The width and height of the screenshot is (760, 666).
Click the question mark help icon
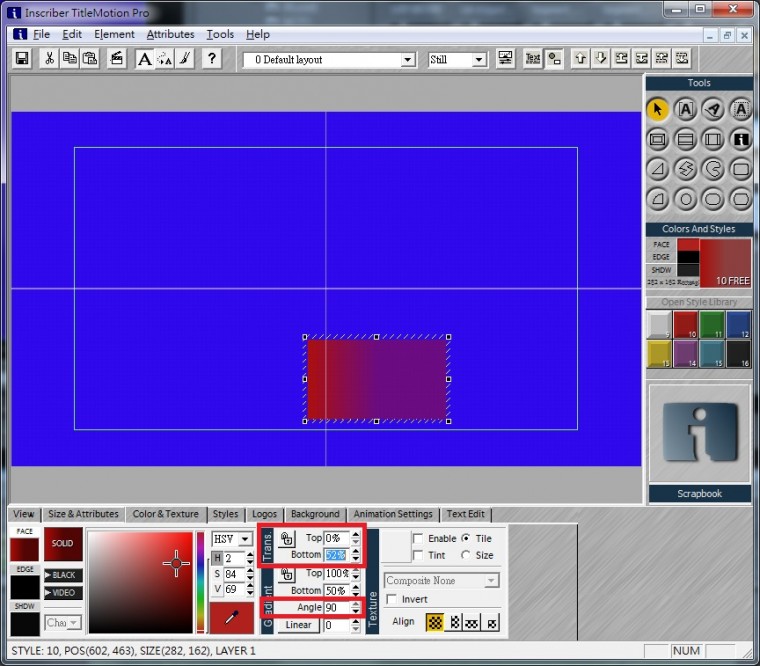tap(211, 59)
